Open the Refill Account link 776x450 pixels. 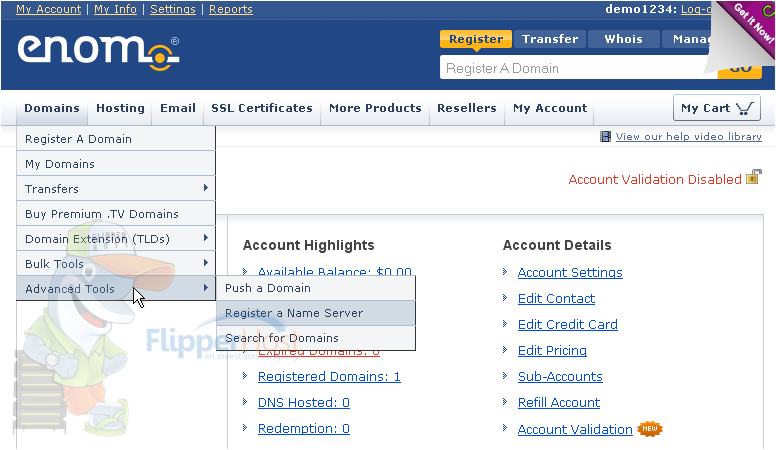[x=559, y=402]
